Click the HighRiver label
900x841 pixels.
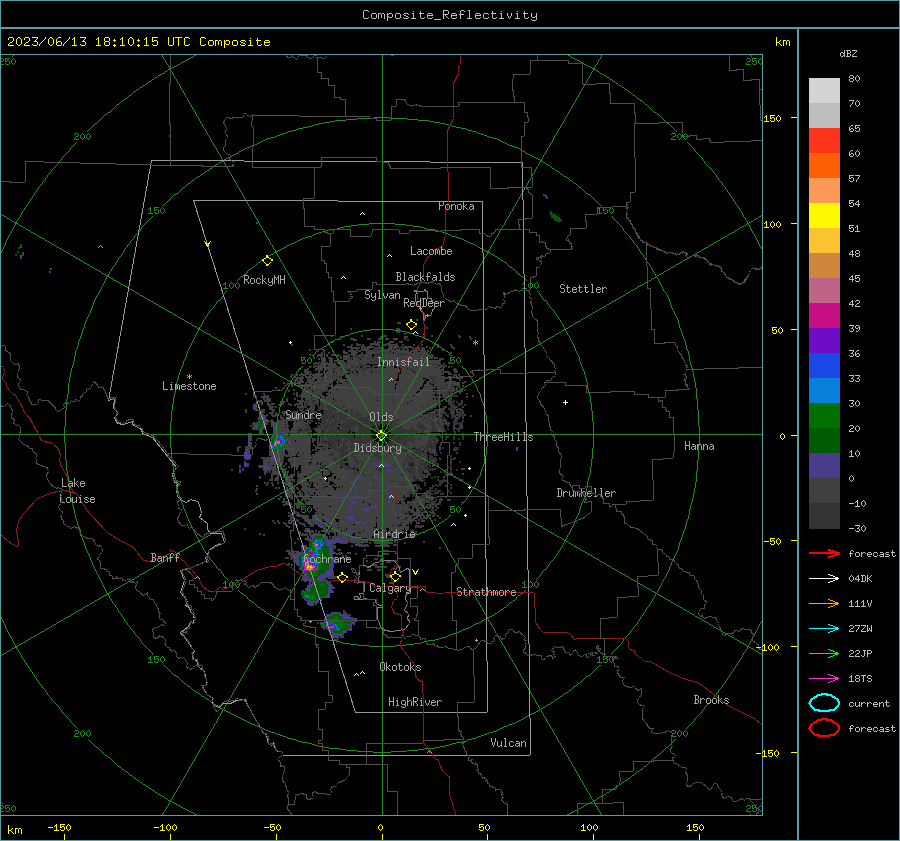click(x=415, y=702)
